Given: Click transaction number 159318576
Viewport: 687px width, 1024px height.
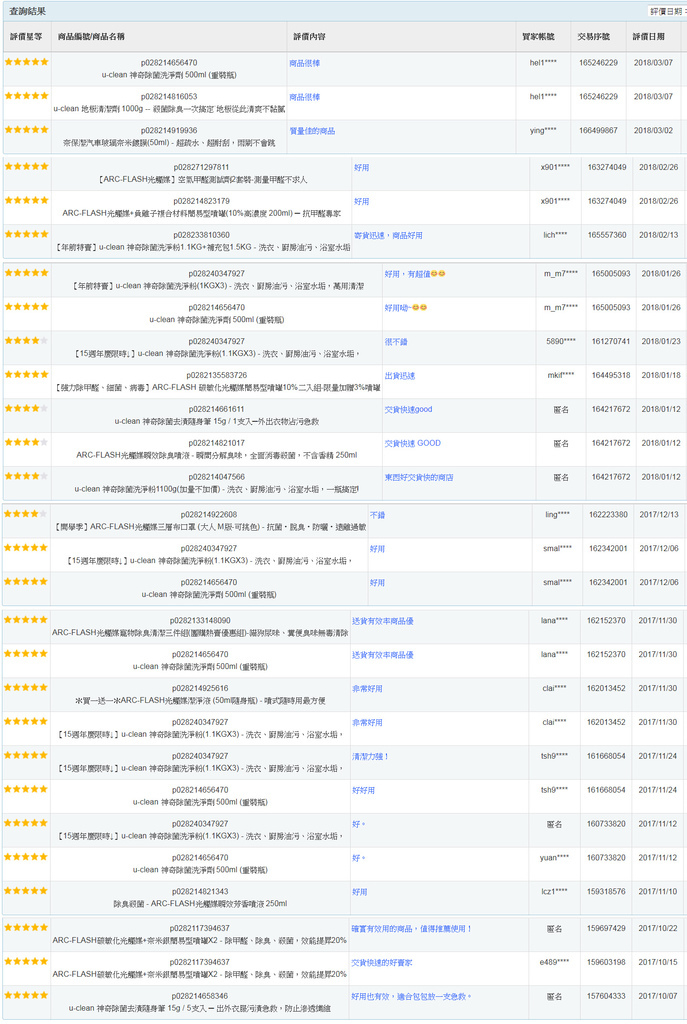Looking at the screenshot, I should point(606,891).
